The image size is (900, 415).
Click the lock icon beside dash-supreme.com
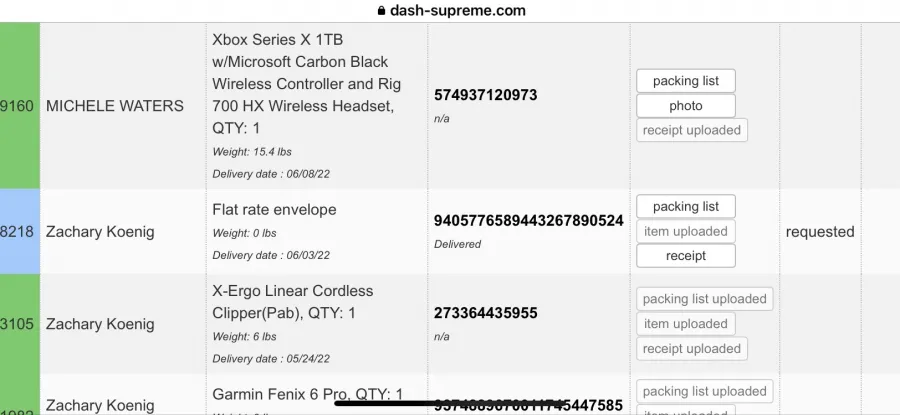381,10
